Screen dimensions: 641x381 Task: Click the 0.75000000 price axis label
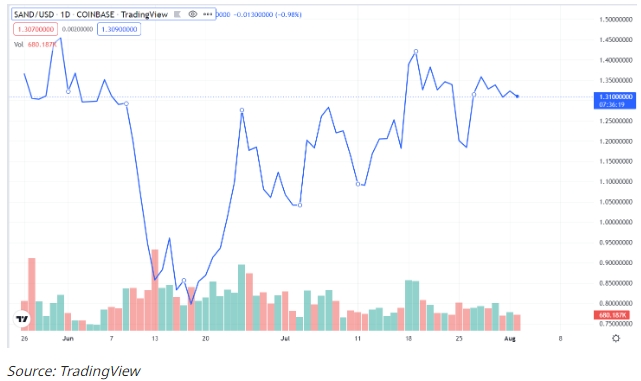point(616,324)
